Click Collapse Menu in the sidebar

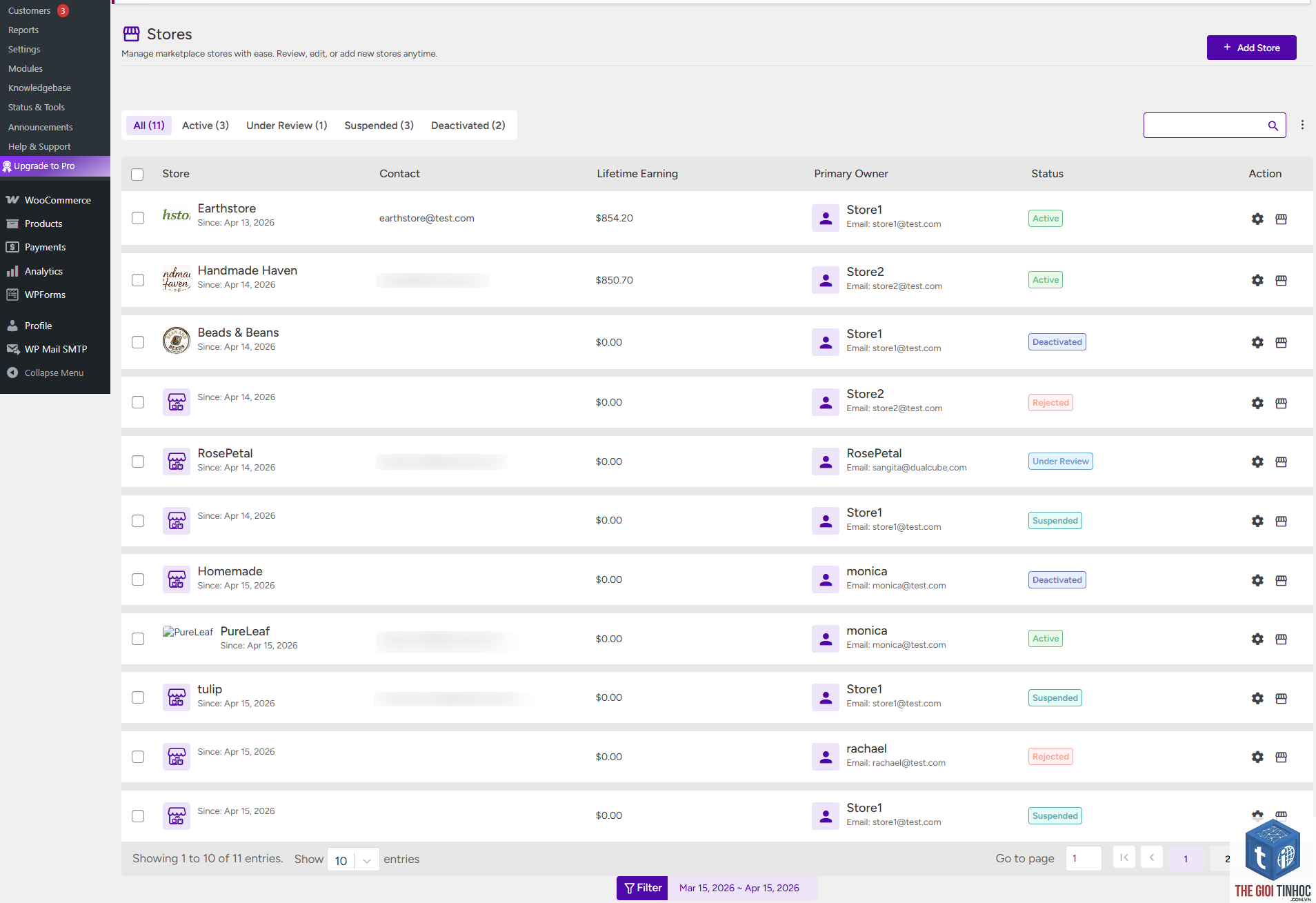(x=55, y=373)
